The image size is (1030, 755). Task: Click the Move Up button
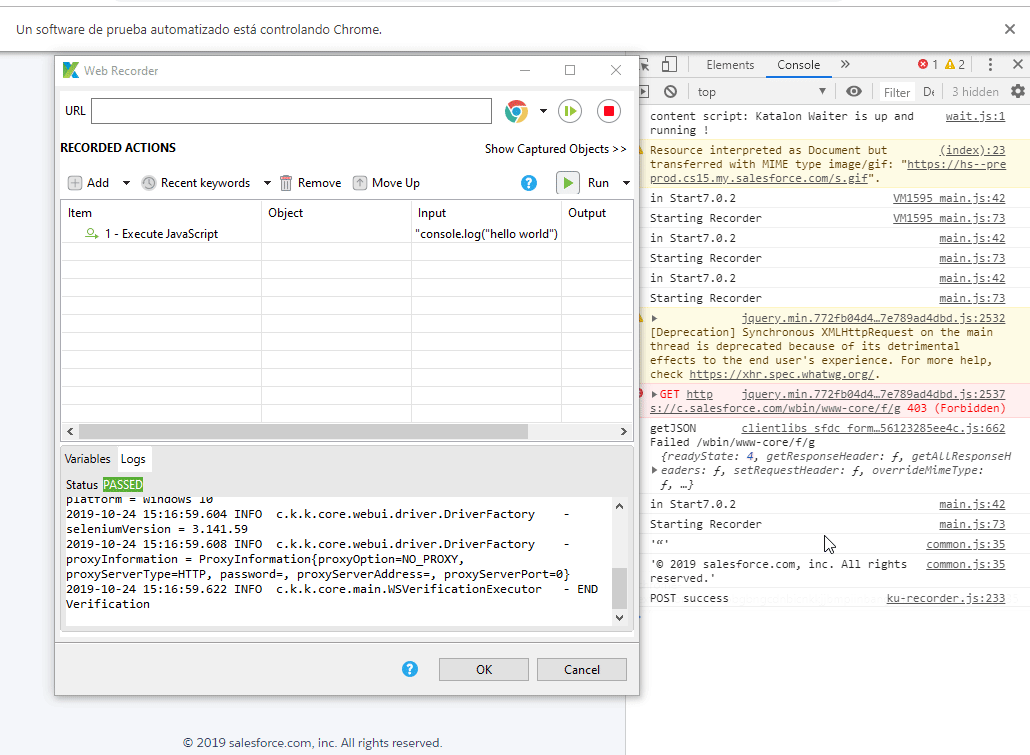pos(386,183)
